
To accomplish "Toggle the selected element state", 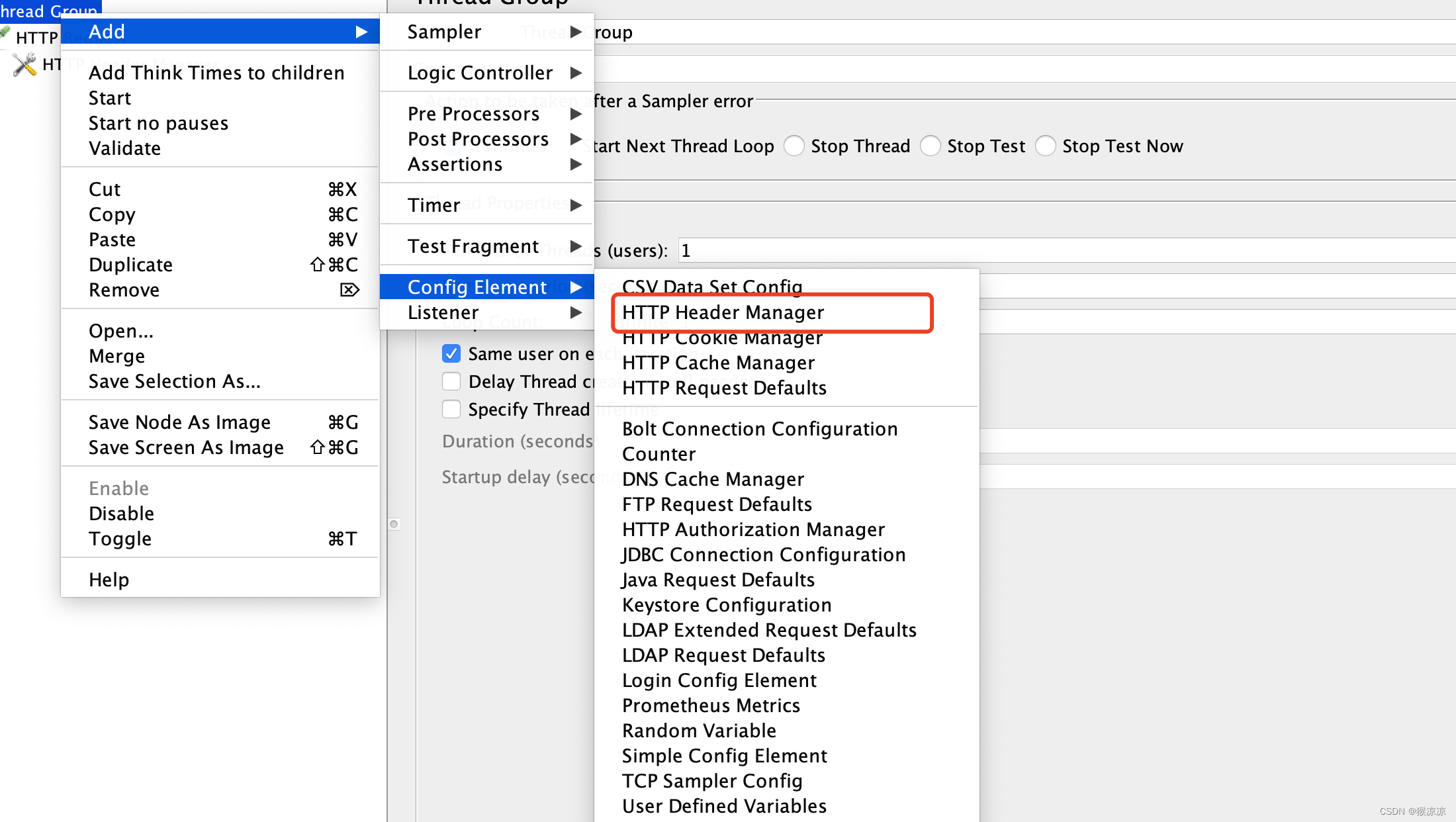I will click(220, 539).
